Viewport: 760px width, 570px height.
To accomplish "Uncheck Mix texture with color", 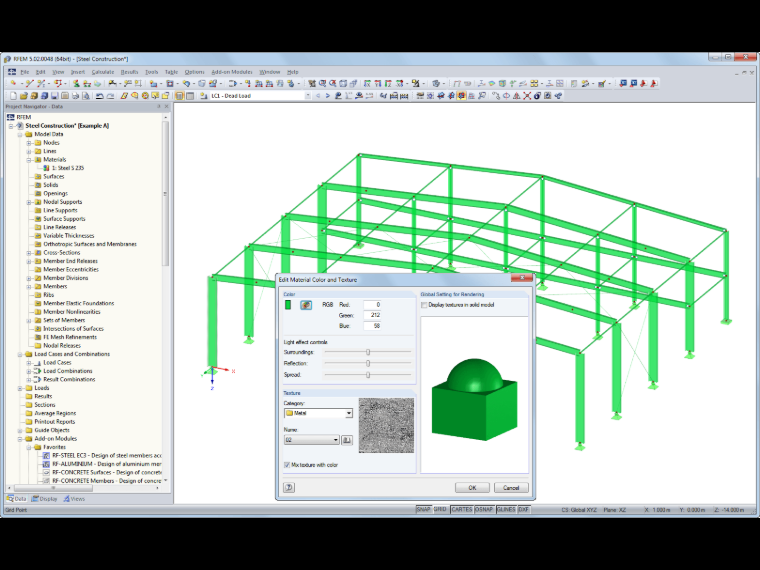I will [287, 465].
